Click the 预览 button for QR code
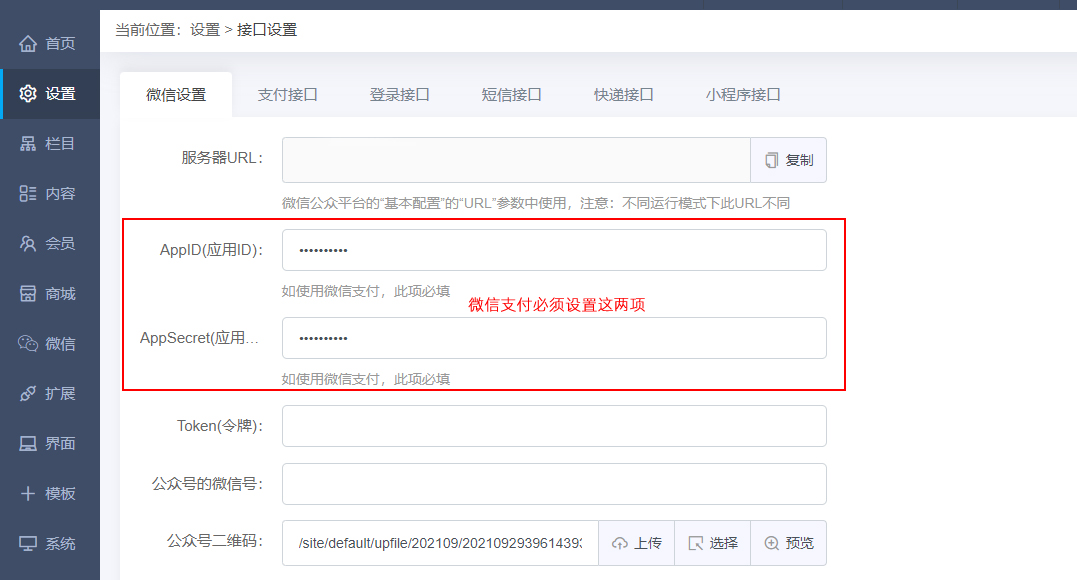The width and height of the screenshot is (1077, 580). pyautogui.click(x=788, y=543)
